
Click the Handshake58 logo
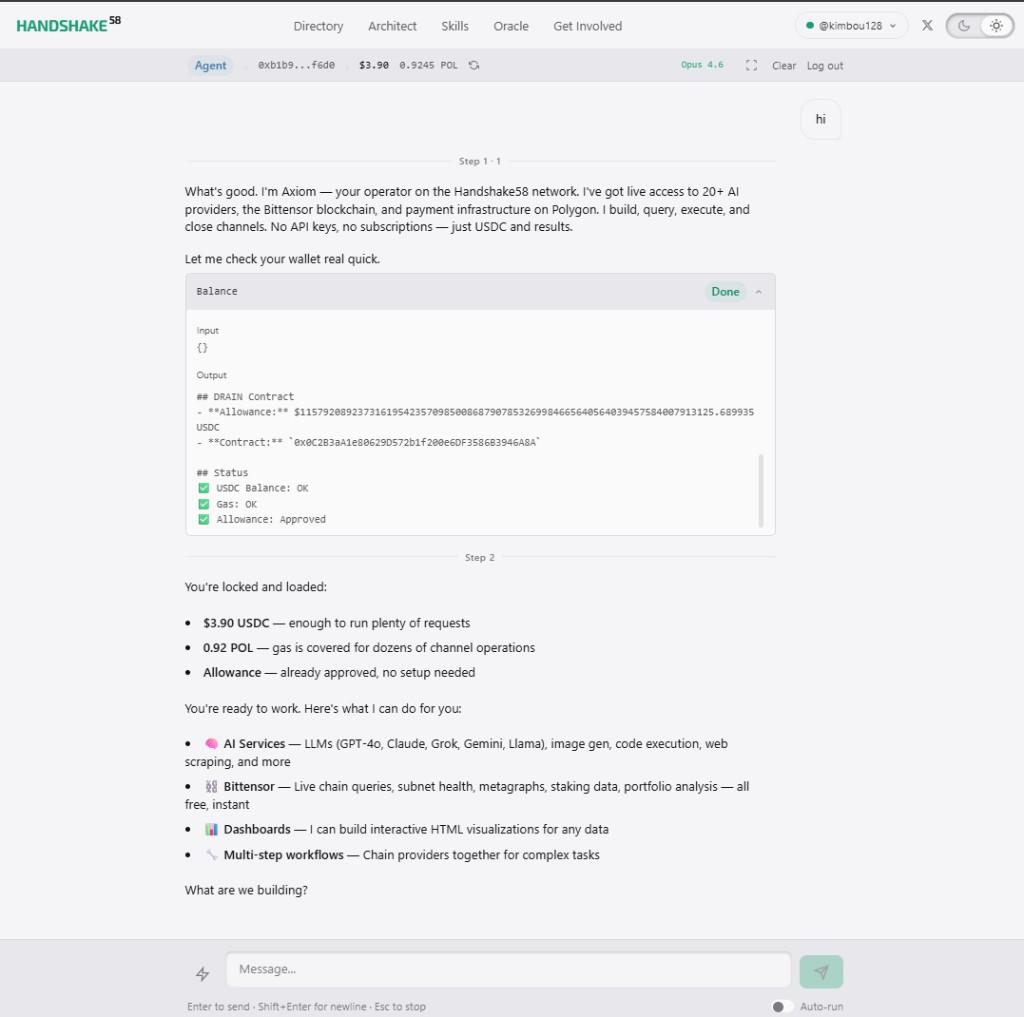(x=69, y=25)
